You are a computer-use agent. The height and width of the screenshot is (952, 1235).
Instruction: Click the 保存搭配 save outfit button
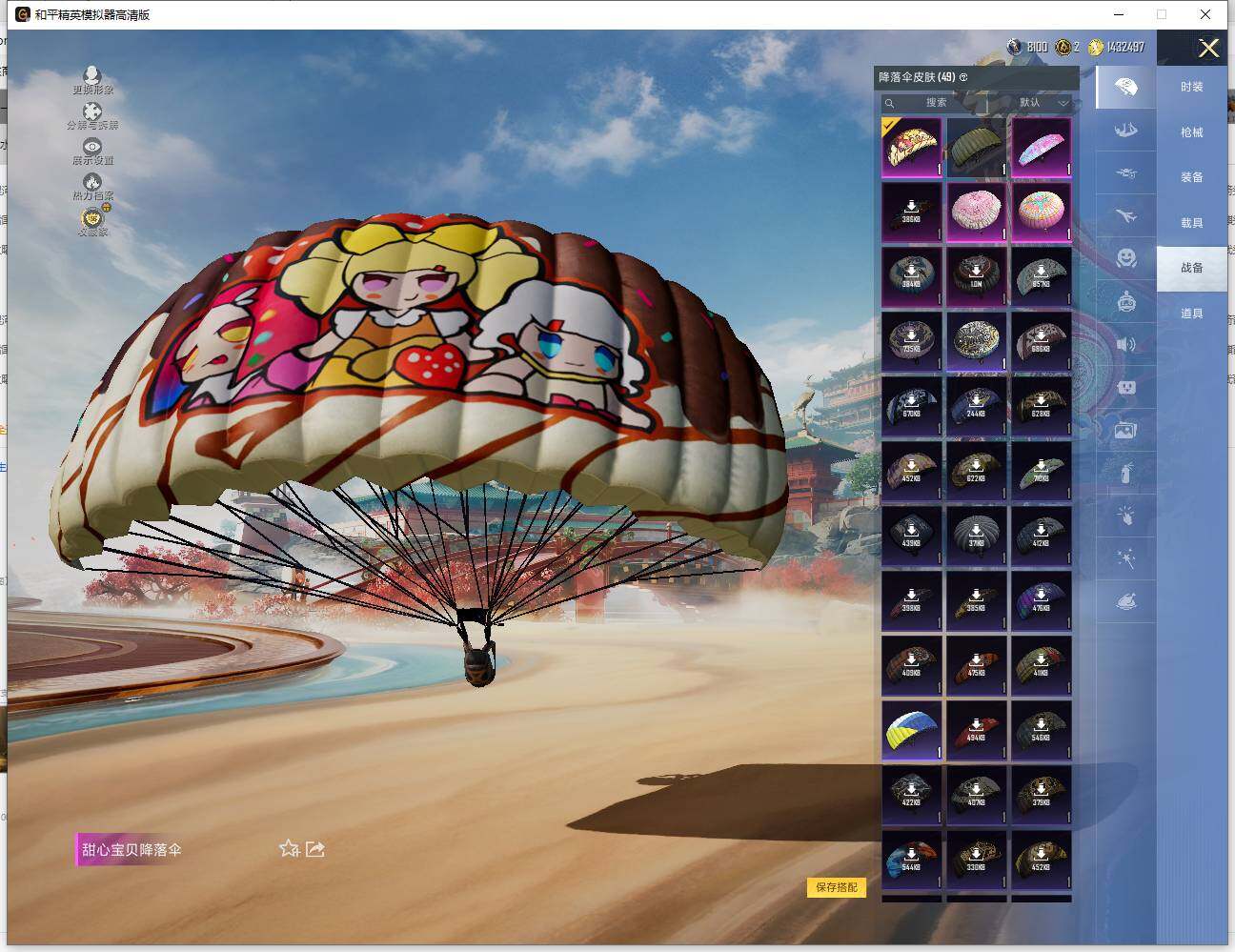coord(837,887)
